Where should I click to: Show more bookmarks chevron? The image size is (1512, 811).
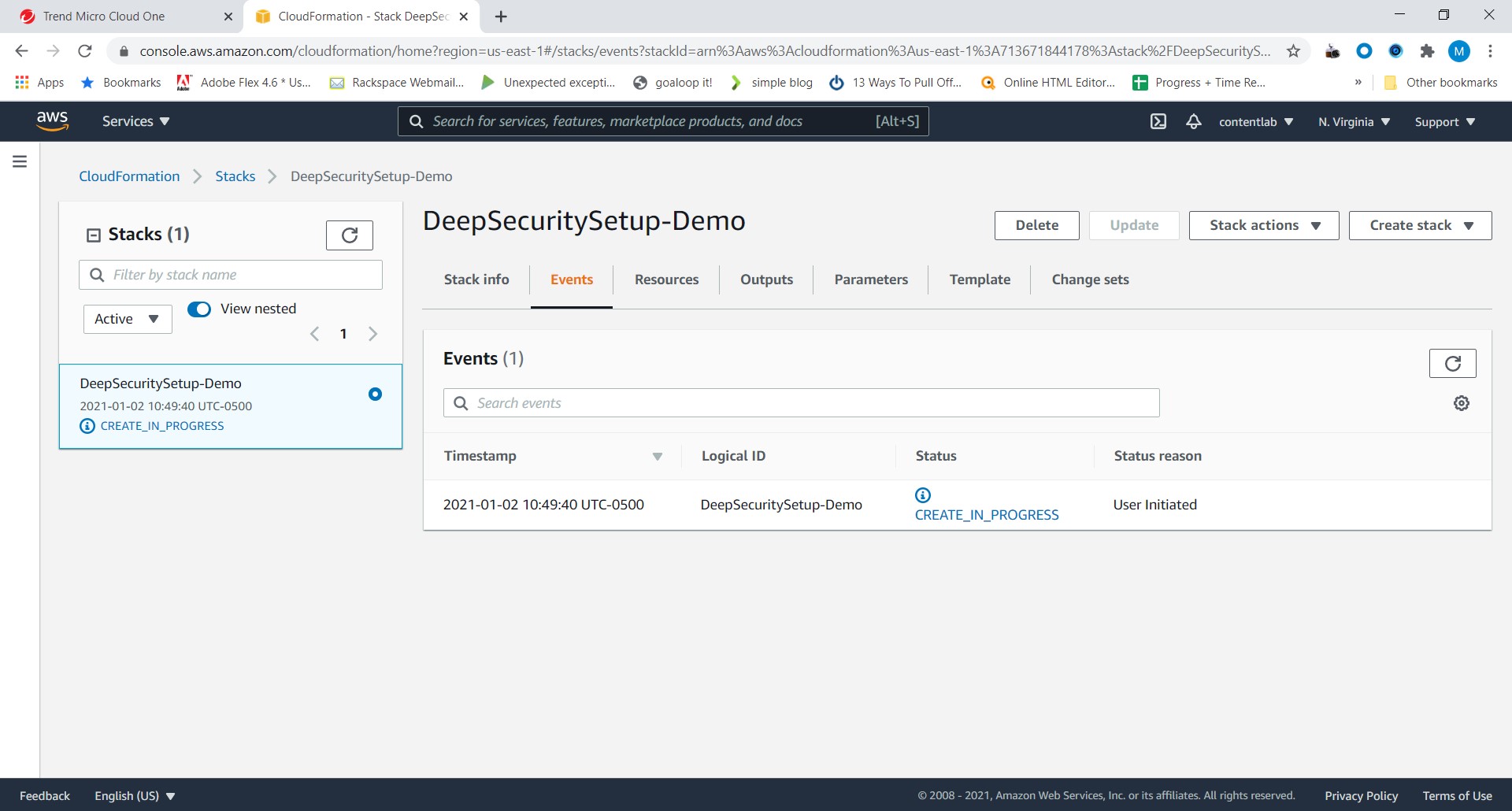click(x=1358, y=83)
